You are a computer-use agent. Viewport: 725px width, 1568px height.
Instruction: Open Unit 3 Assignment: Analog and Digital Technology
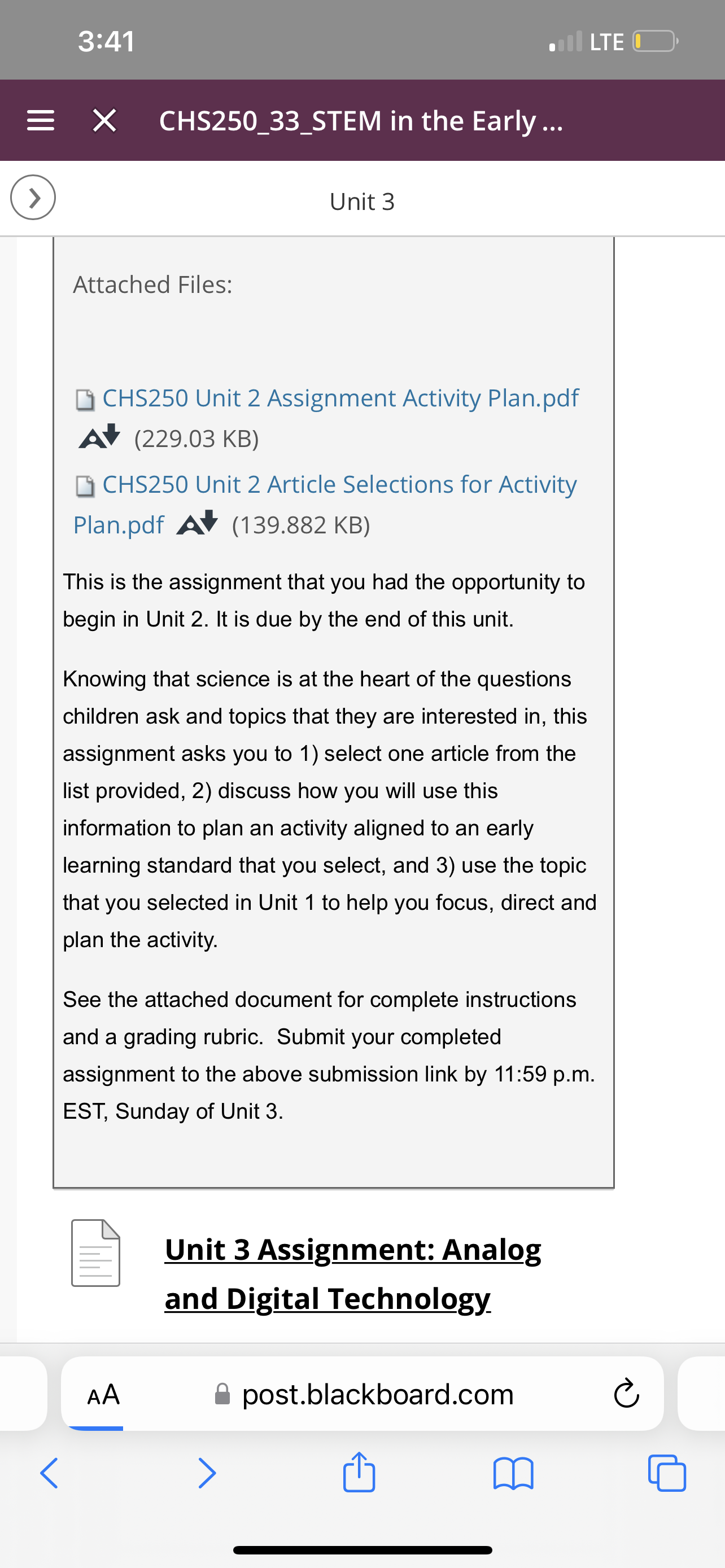pos(353,1273)
